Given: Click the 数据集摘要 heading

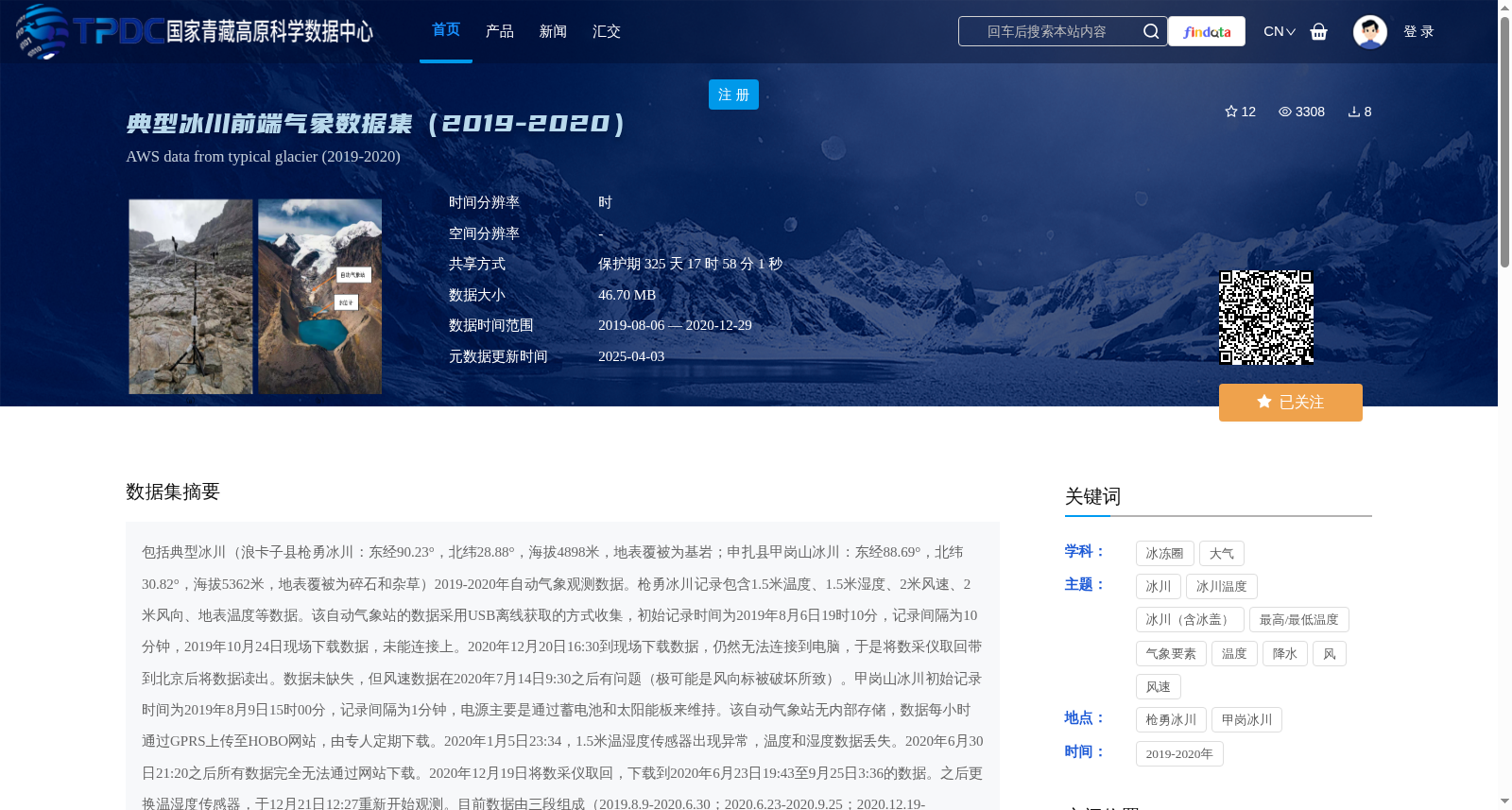Looking at the screenshot, I should click(173, 491).
